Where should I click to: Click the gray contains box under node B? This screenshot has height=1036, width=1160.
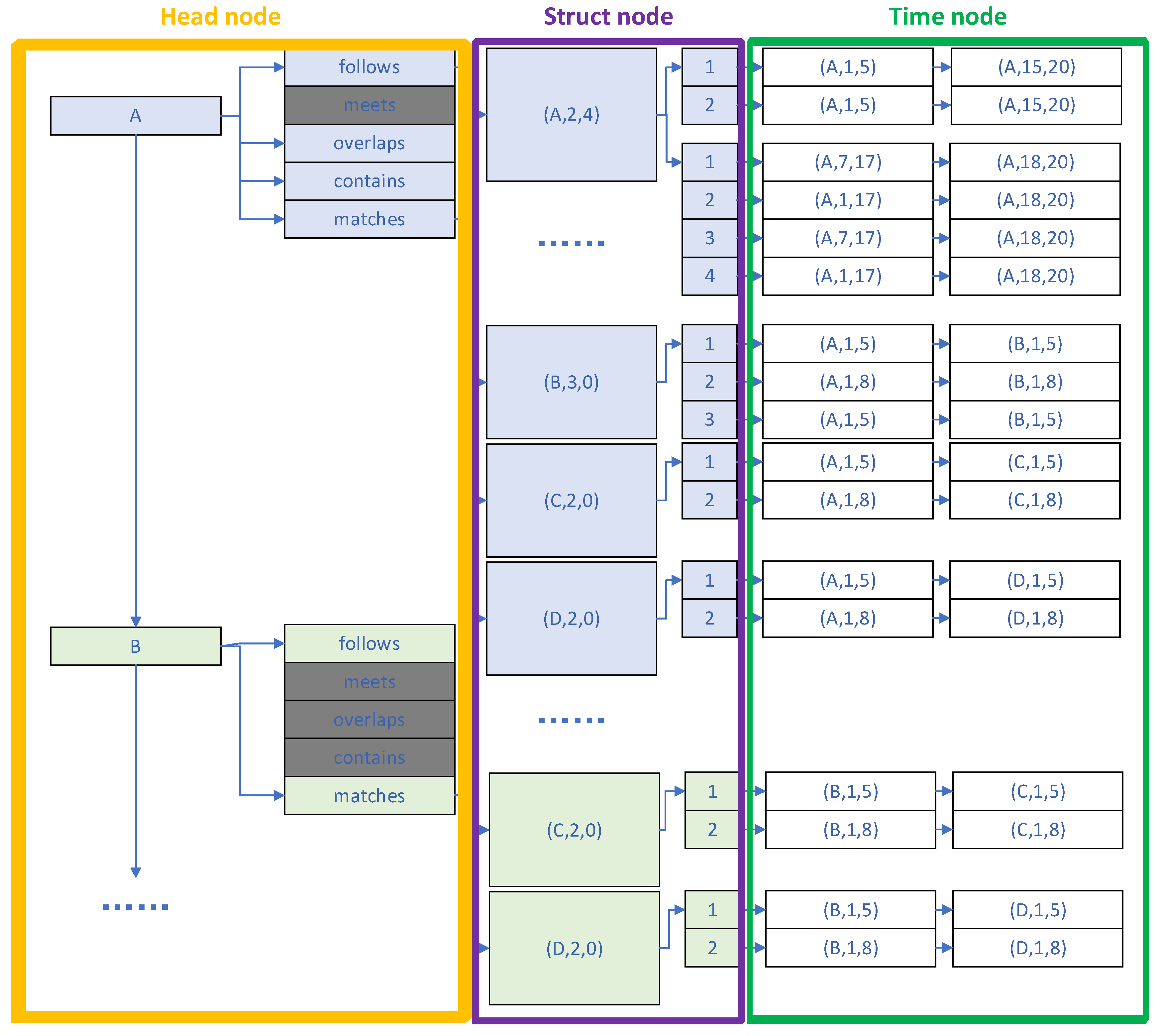pos(369,758)
